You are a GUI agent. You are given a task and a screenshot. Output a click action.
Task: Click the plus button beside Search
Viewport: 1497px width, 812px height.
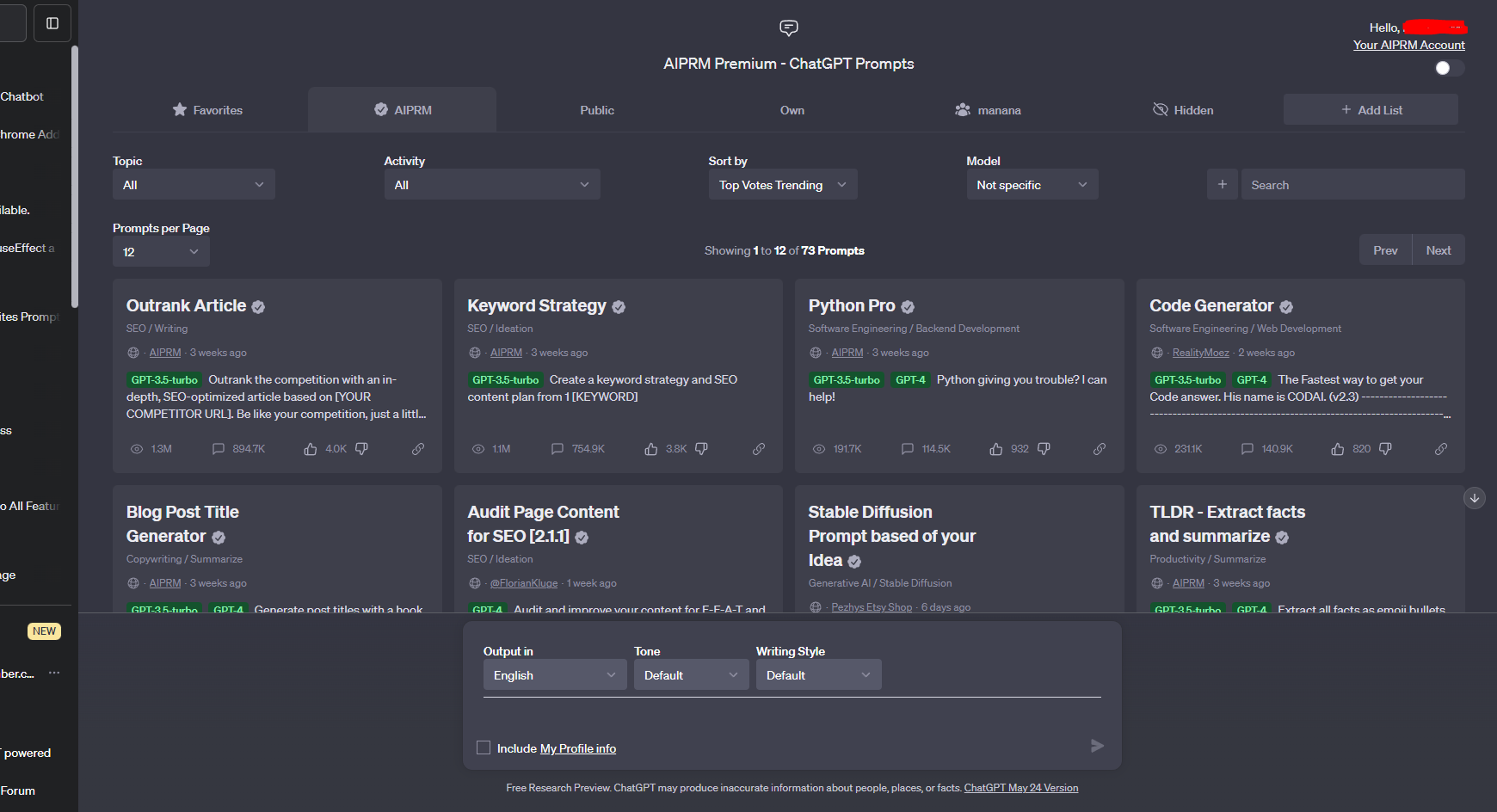pyautogui.click(x=1223, y=185)
